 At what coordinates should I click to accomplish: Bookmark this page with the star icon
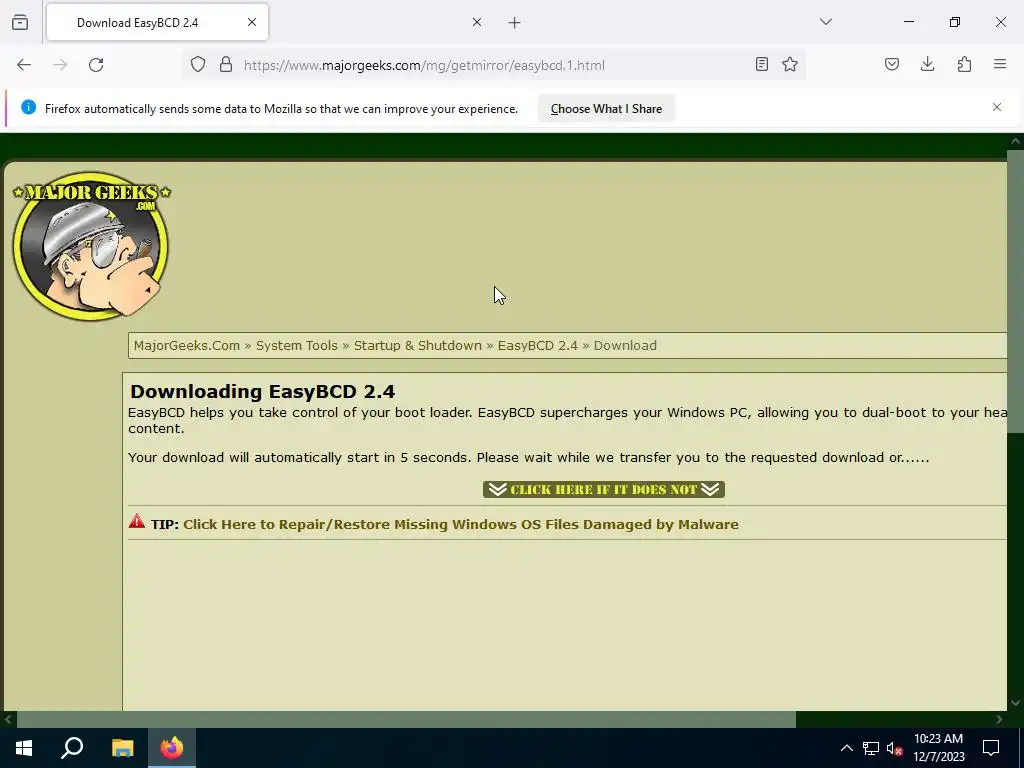[790, 64]
